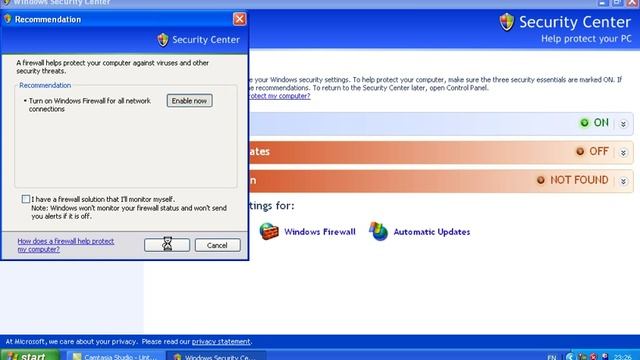Screen dimensions: 640x360
Task: Open the Windows Firewall settings link
Action: [320, 232]
